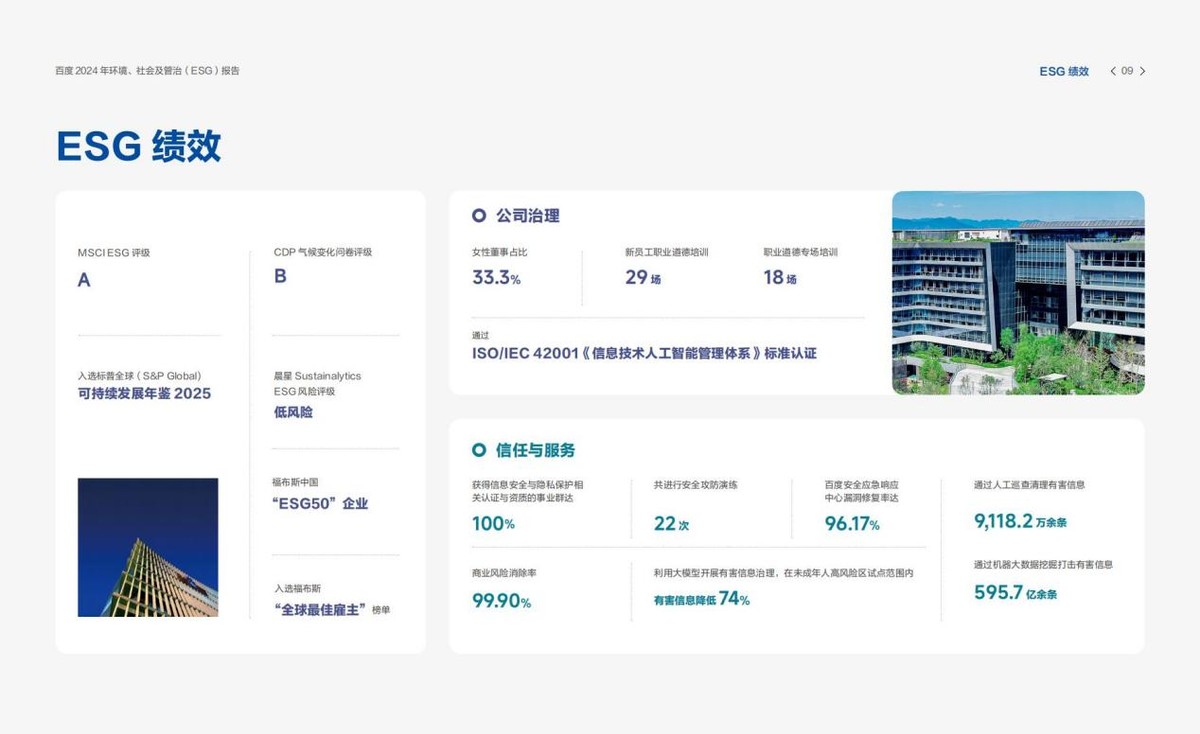This screenshot has height=734, width=1200.
Task: Click the MSCI ESG 评级 label
Action: pyautogui.click(x=114, y=253)
